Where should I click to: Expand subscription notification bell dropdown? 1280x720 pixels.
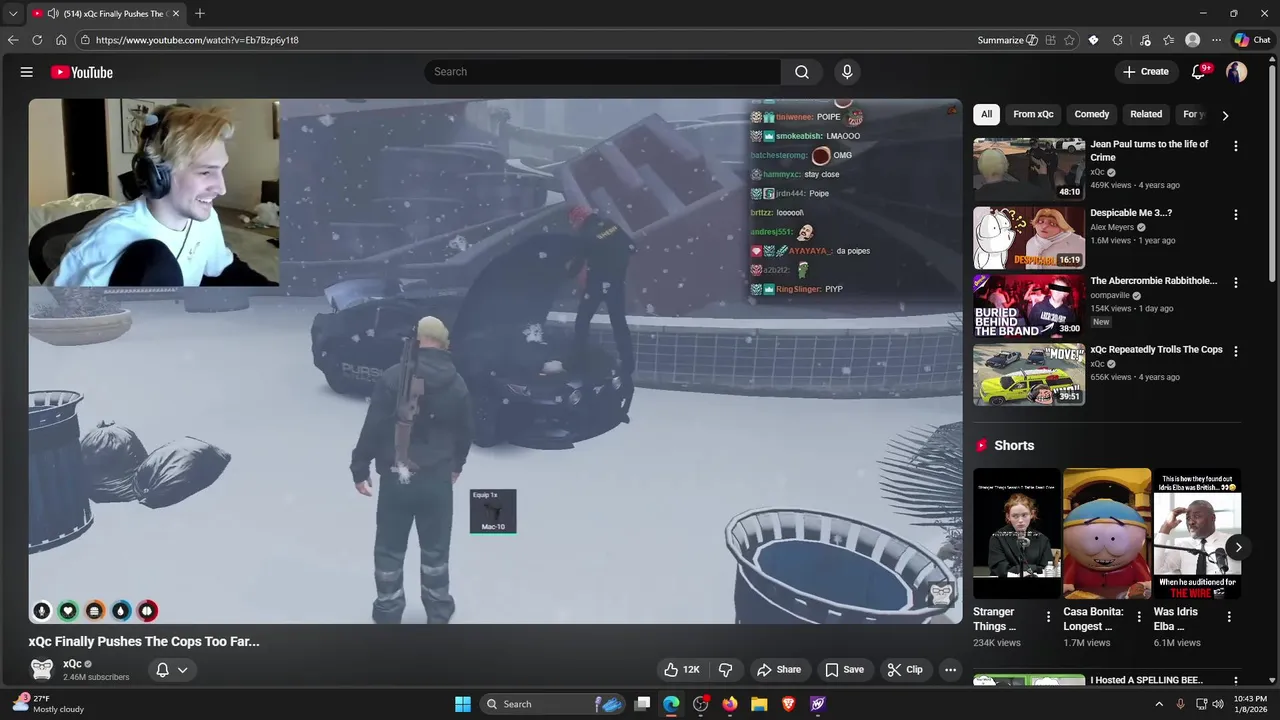point(172,670)
